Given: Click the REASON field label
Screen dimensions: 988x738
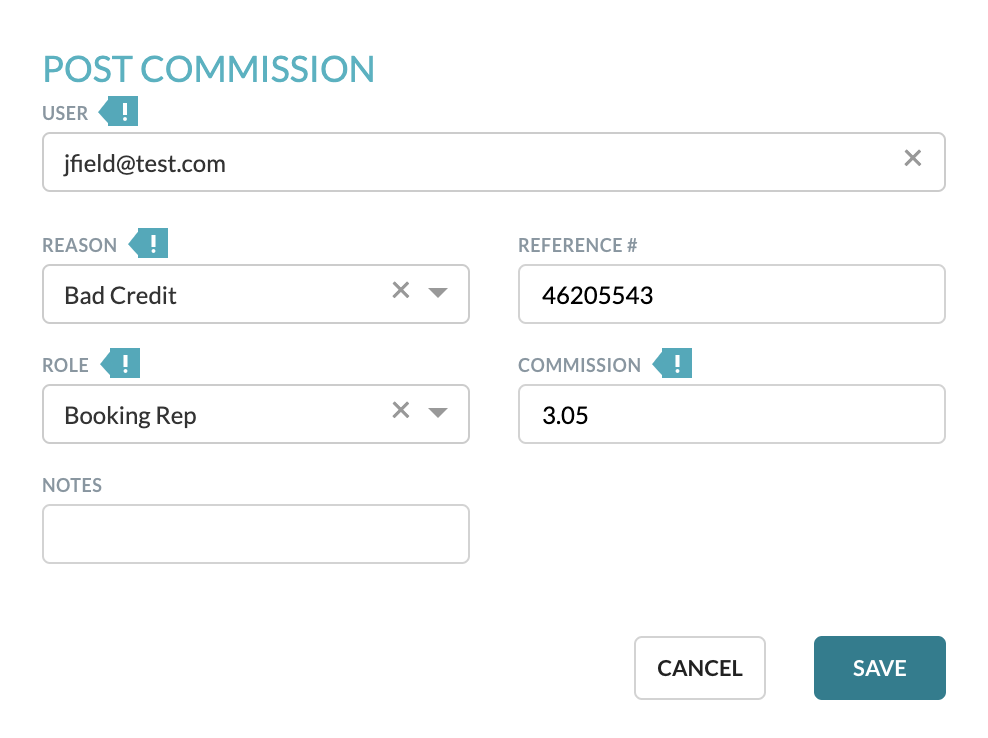Looking at the screenshot, I should click(x=78, y=244).
